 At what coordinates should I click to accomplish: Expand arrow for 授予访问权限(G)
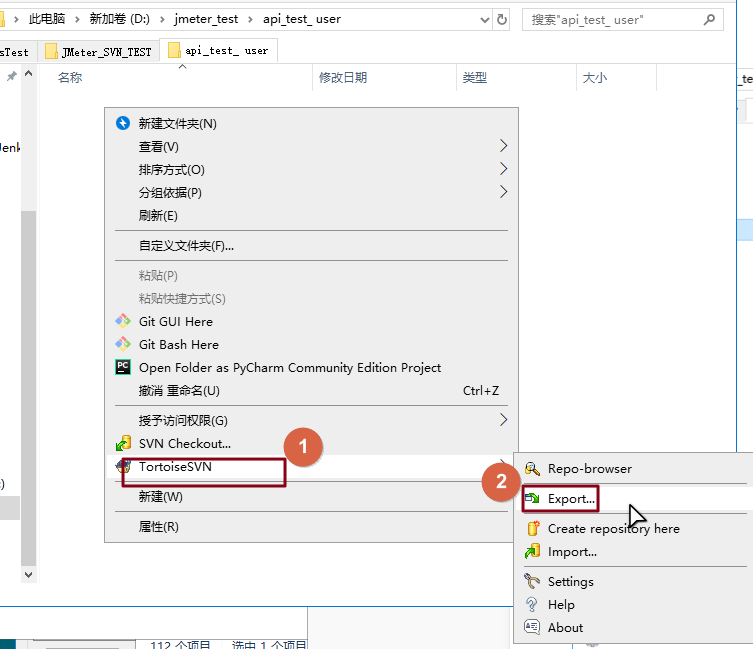point(503,419)
